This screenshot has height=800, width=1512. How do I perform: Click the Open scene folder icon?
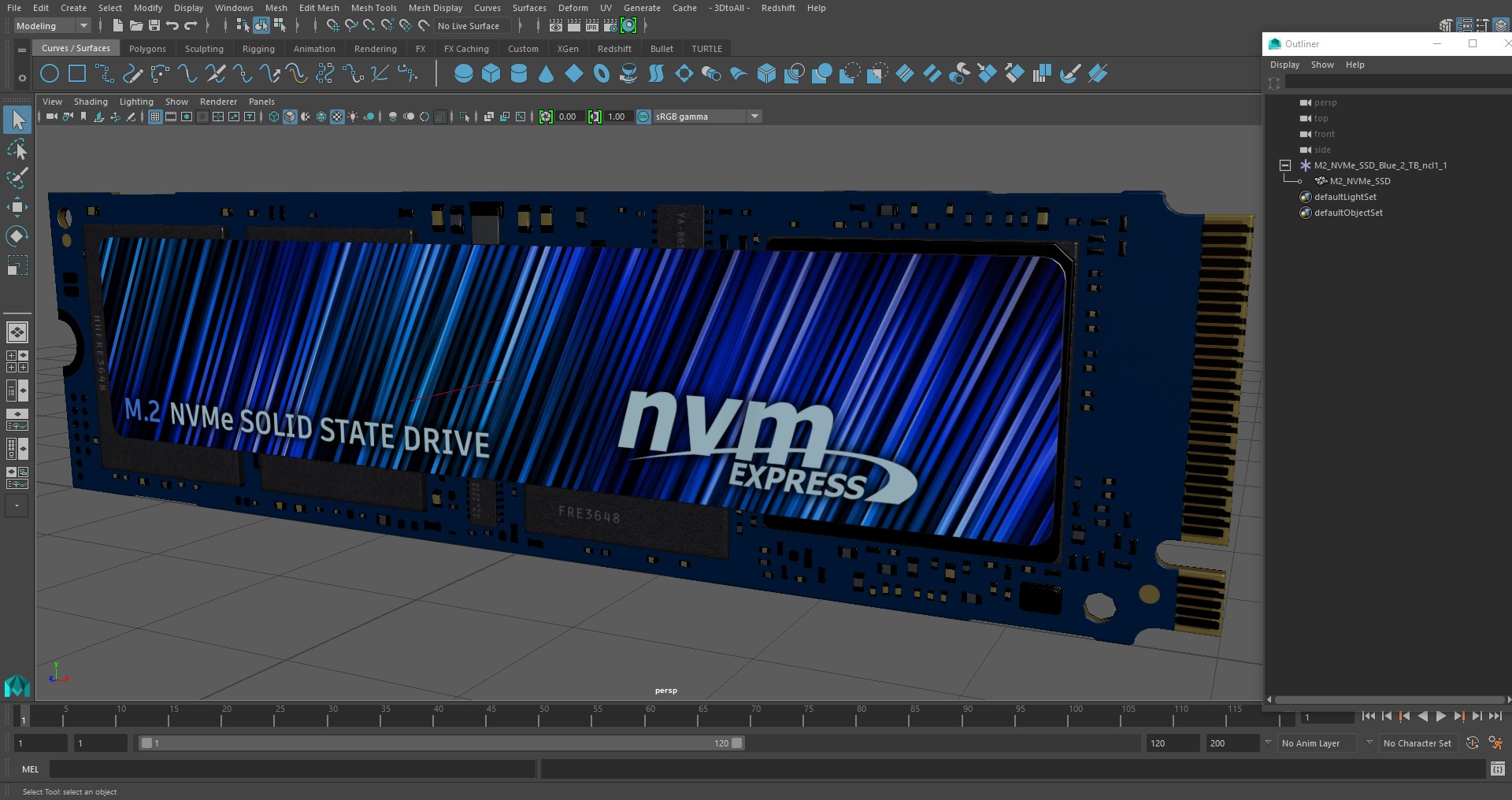coord(136,26)
